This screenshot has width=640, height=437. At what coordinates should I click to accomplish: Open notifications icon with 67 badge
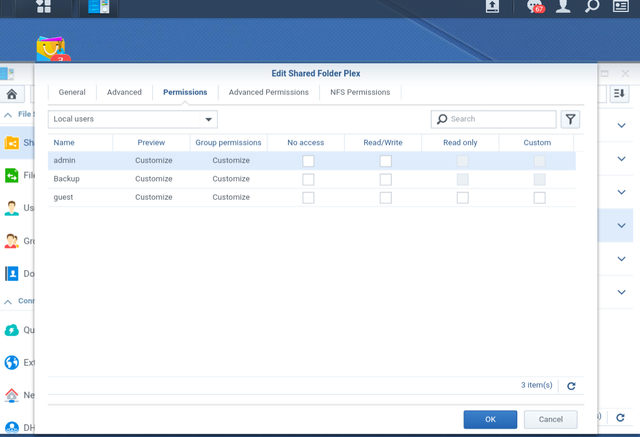(x=536, y=6)
